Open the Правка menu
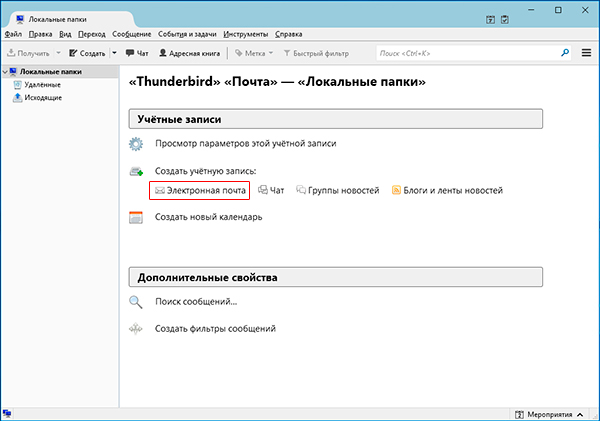 (41, 34)
